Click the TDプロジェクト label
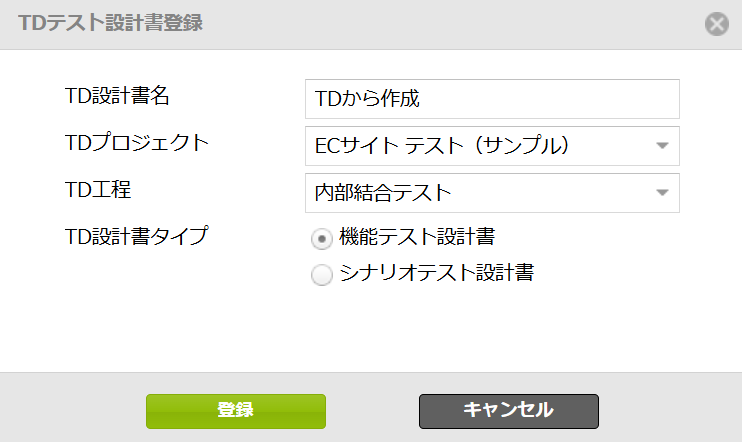The height and width of the screenshot is (442, 742). [136, 143]
